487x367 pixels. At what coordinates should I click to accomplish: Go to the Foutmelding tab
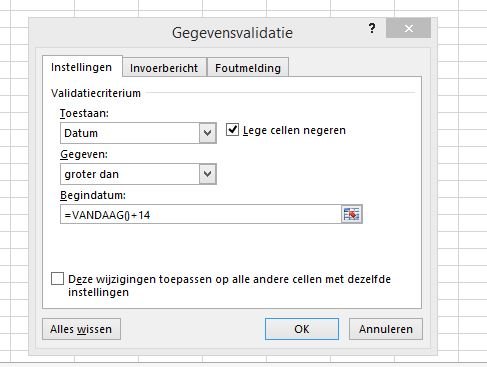click(x=248, y=68)
